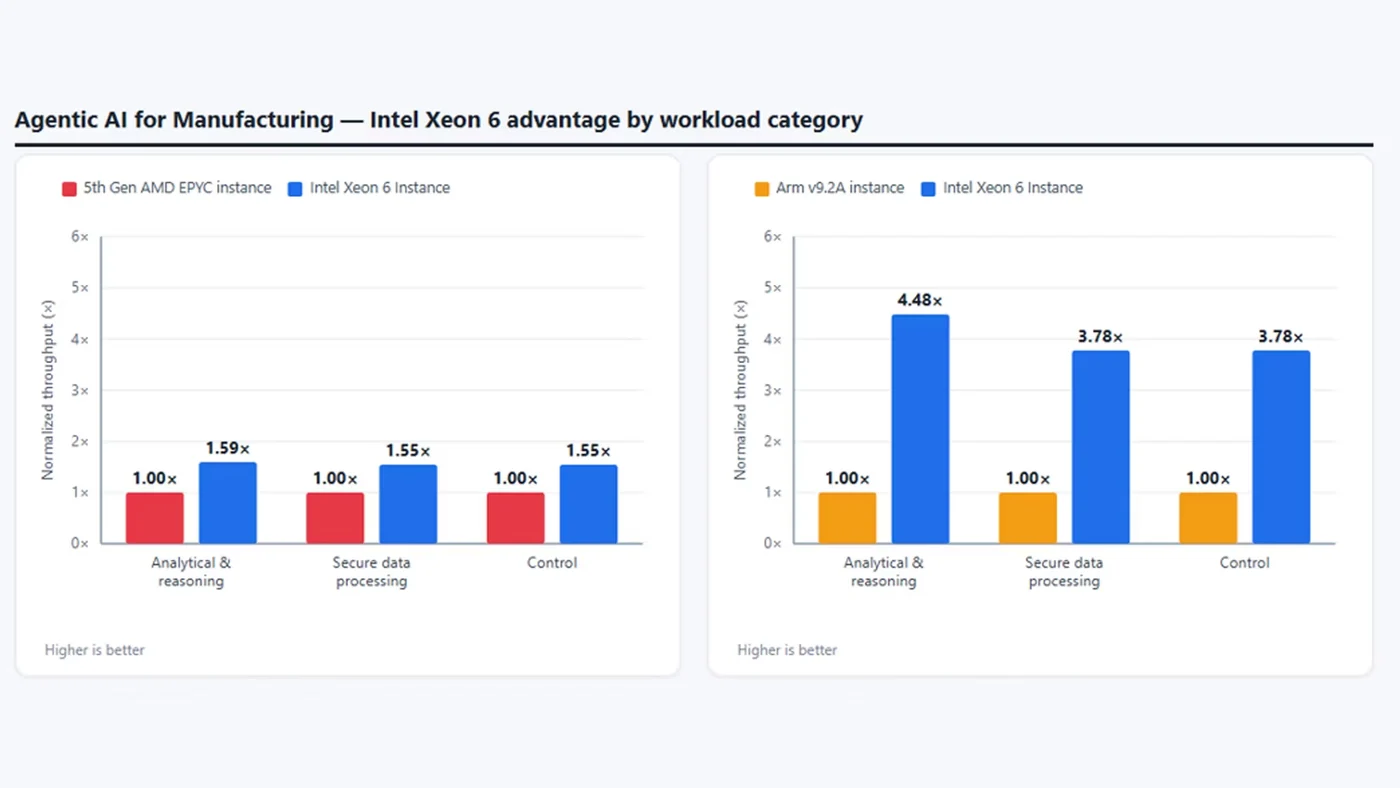Click 'Analytical & reasoning' axis label in the AMD chart
The height and width of the screenshot is (788, 1400).
tap(191, 572)
